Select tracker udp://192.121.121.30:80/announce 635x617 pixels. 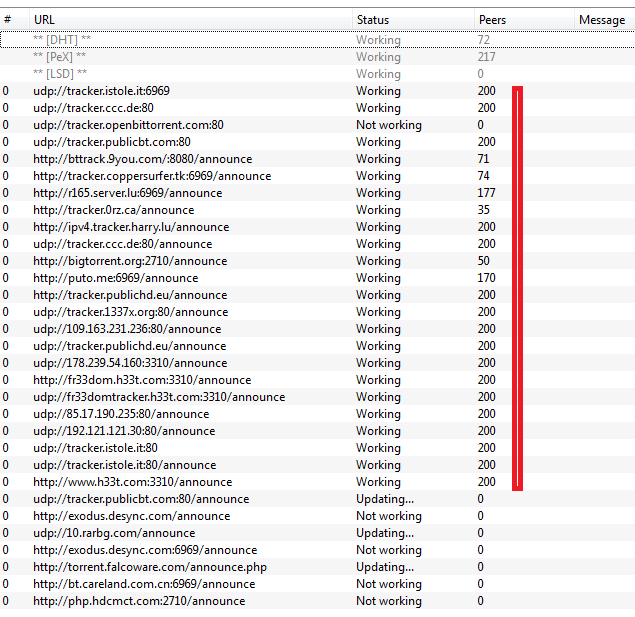(318, 431)
